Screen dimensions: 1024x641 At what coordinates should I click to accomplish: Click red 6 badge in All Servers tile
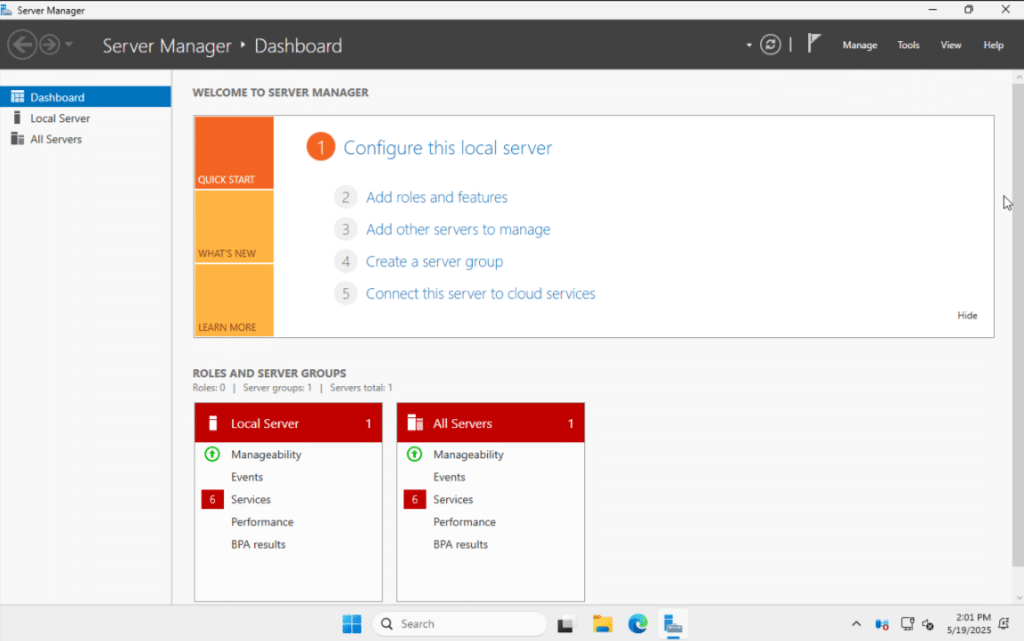[415, 499]
